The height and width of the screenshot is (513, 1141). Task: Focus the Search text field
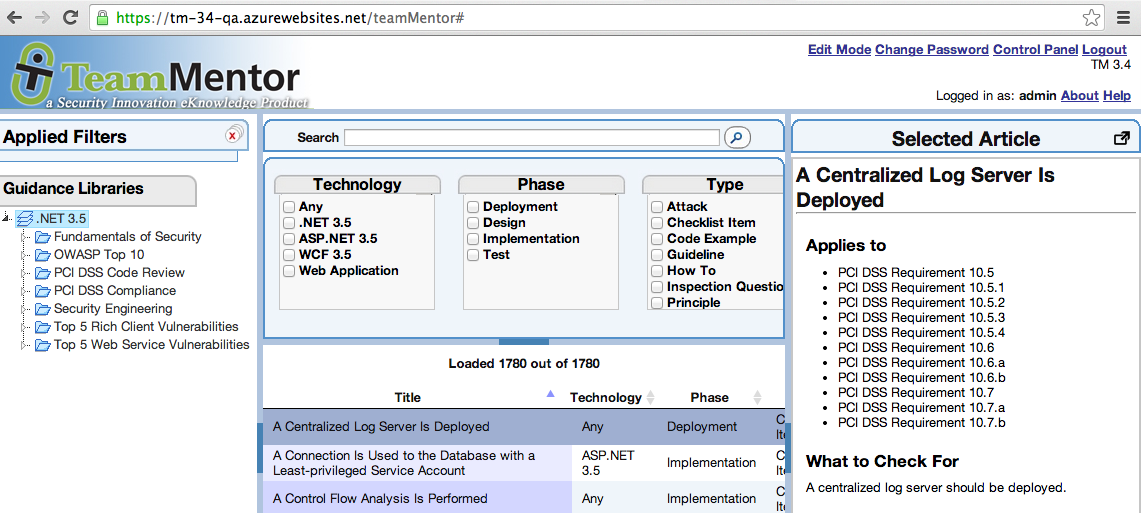click(531, 138)
